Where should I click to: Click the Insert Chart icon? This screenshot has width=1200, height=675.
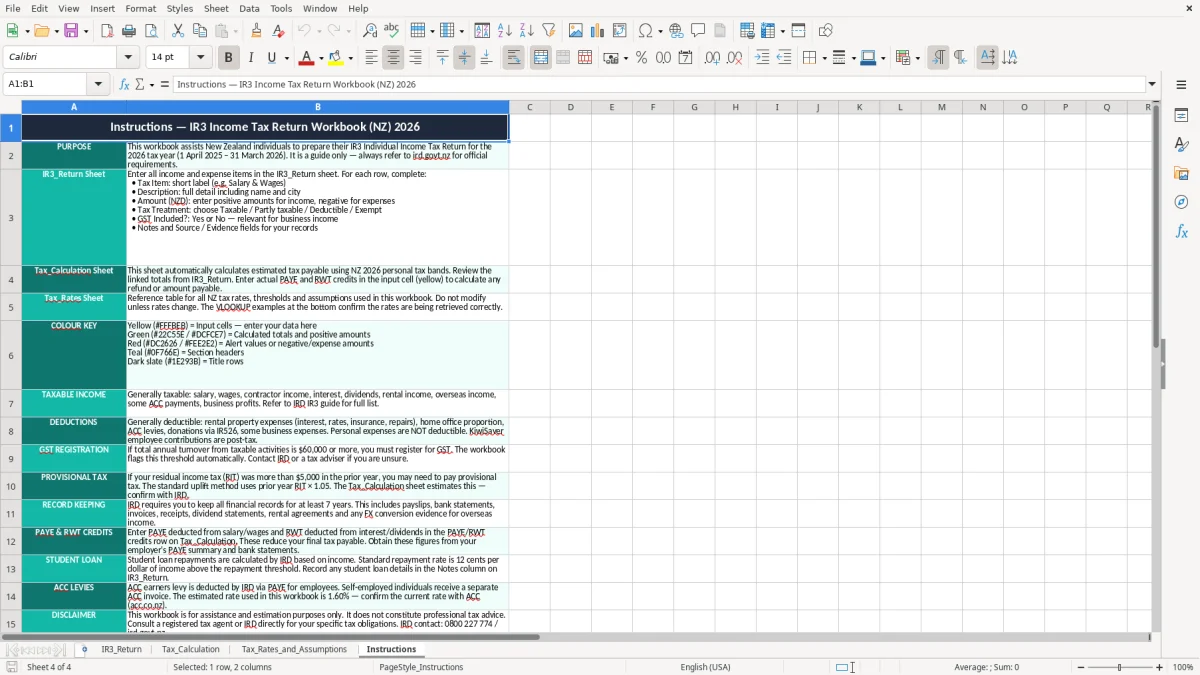[x=597, y=31]
